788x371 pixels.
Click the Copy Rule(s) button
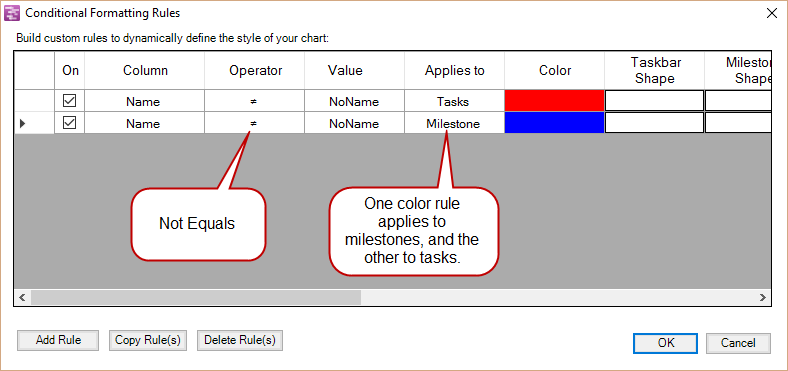[x=148, y=340]
